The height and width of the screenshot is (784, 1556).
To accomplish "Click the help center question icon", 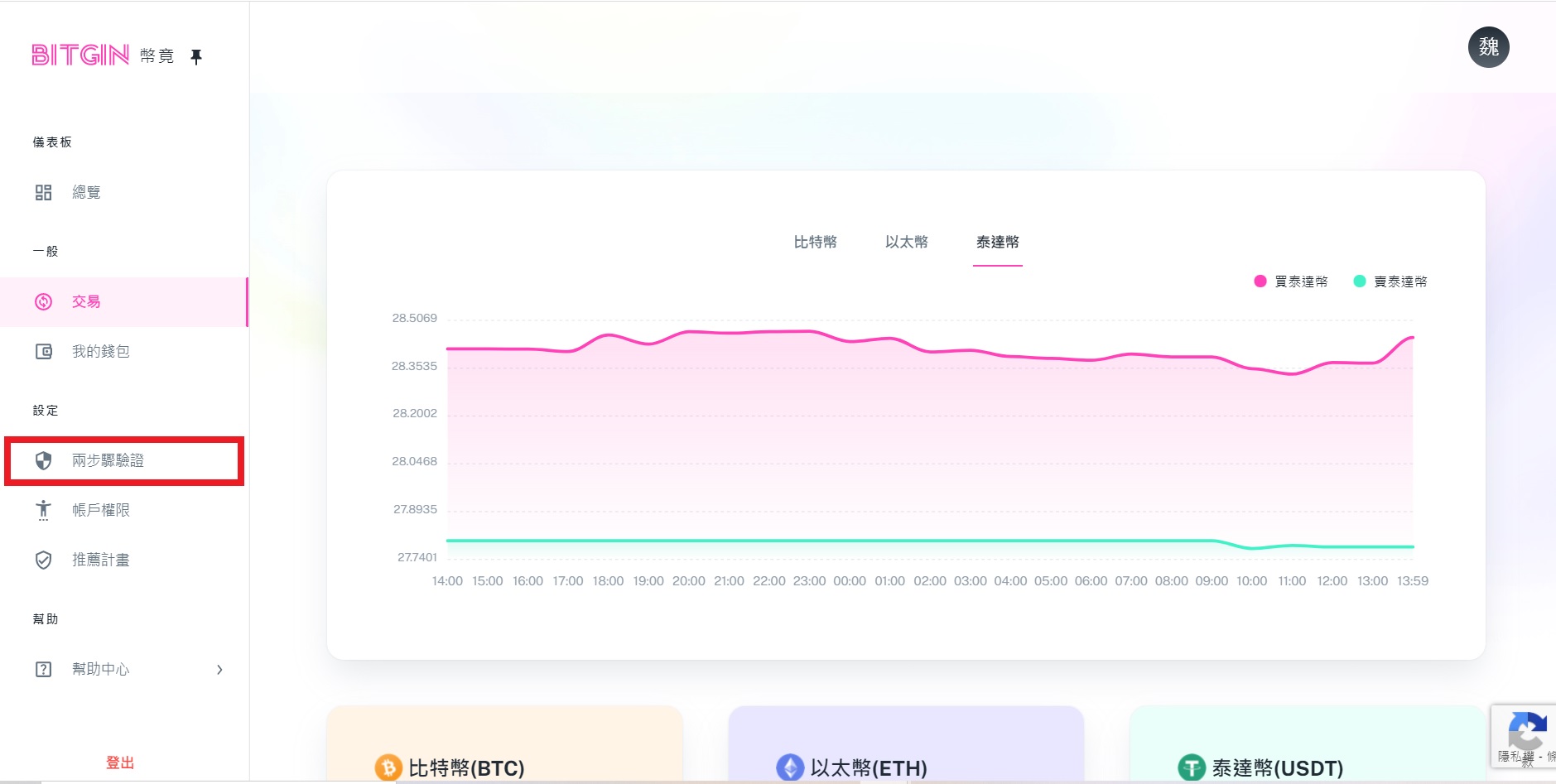I will (x=44, y=669).
